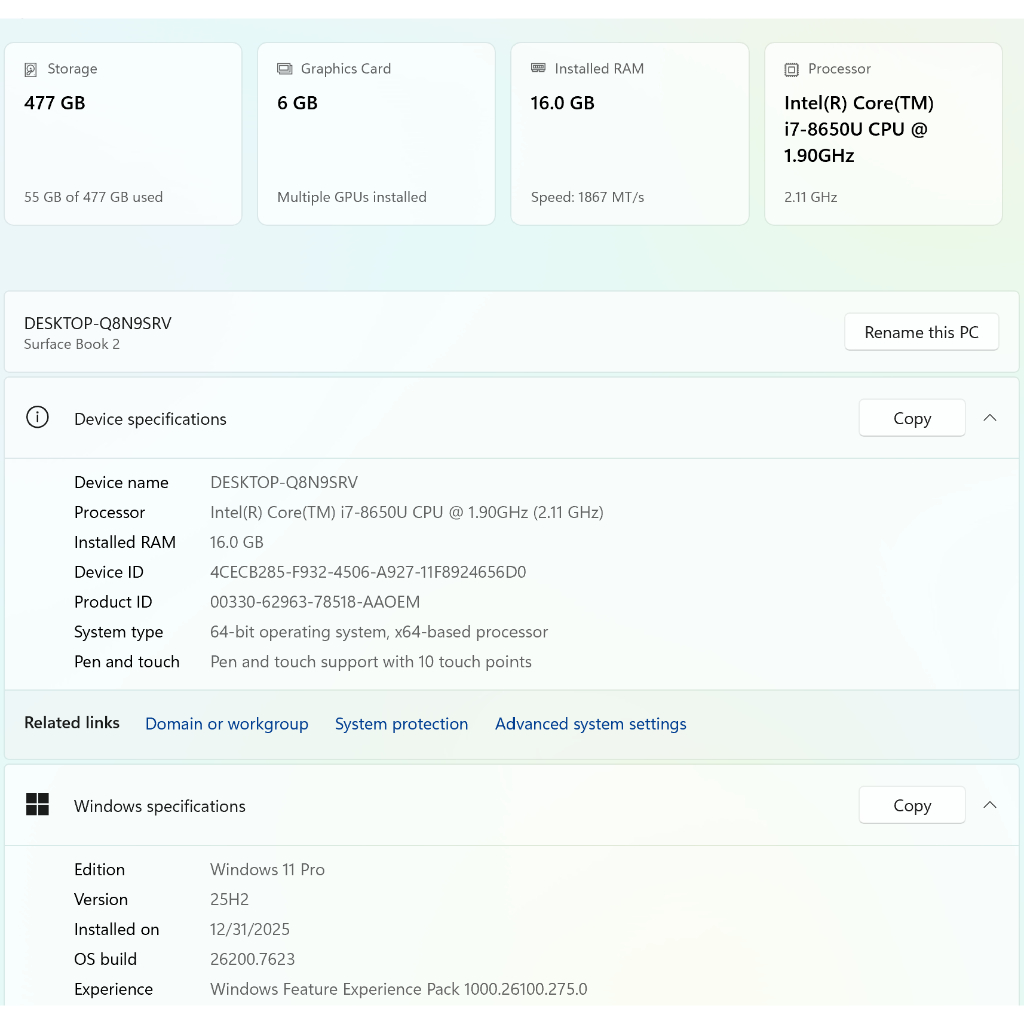Open the System protection link
The height and width of the screenshot is (1024, 1024).
point(401,724)
